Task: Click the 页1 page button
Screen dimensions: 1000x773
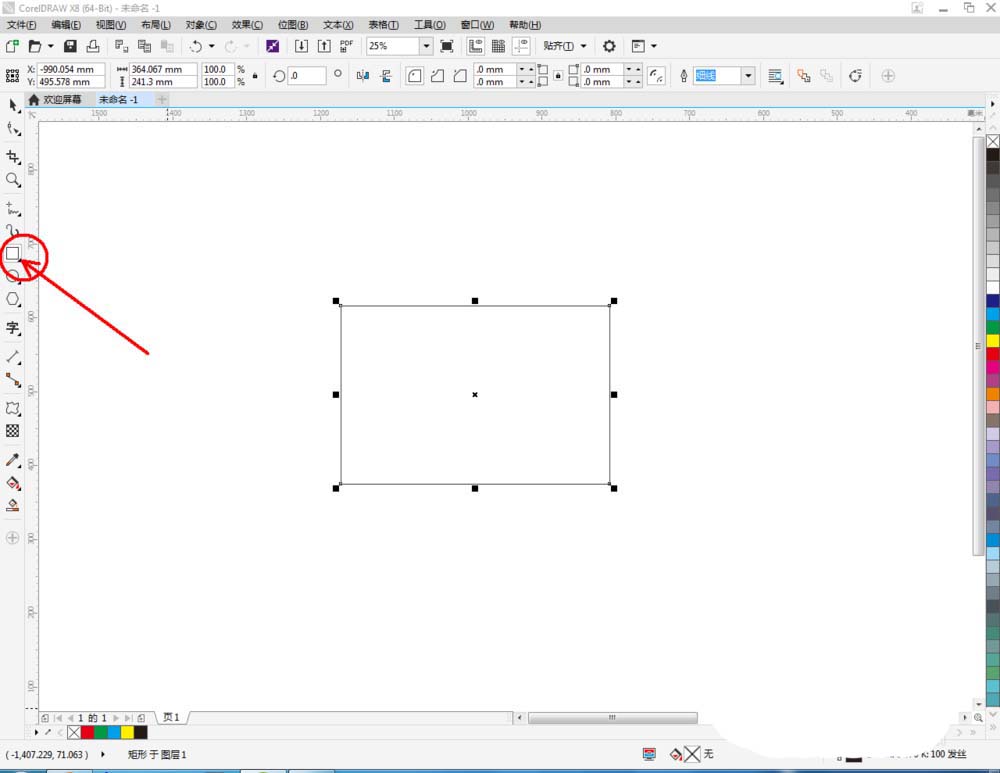Action: coord(171,717)
